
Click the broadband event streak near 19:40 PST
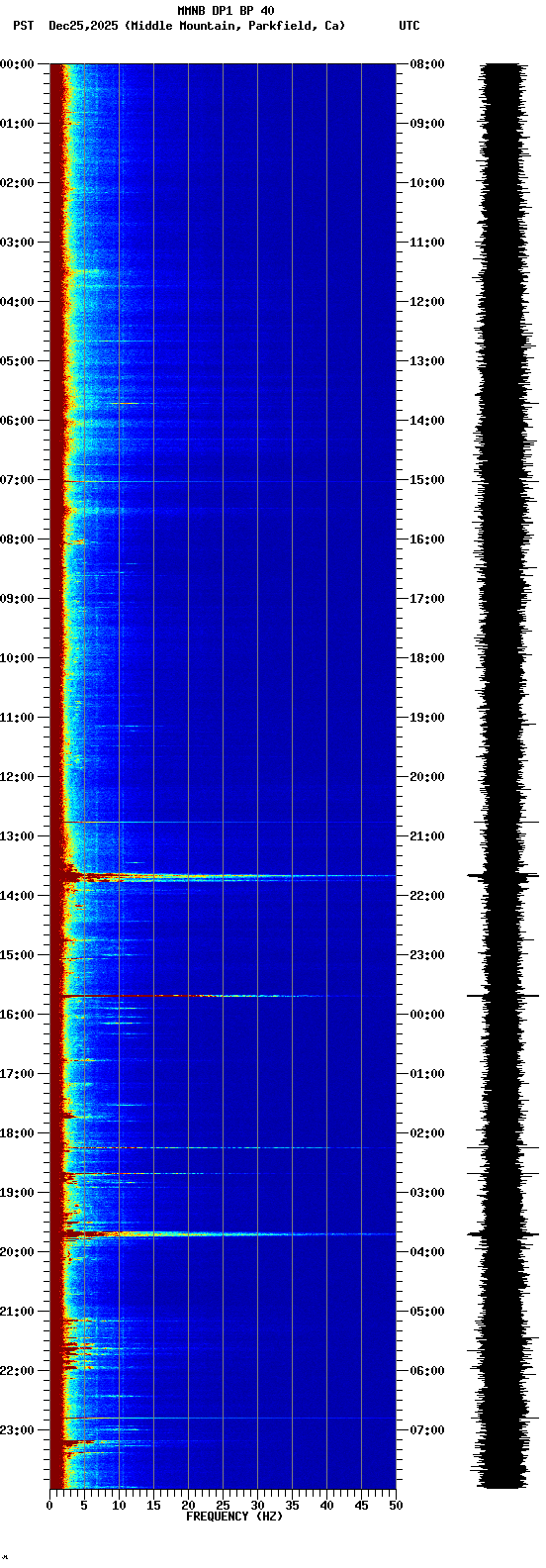tap(223, 1233)
